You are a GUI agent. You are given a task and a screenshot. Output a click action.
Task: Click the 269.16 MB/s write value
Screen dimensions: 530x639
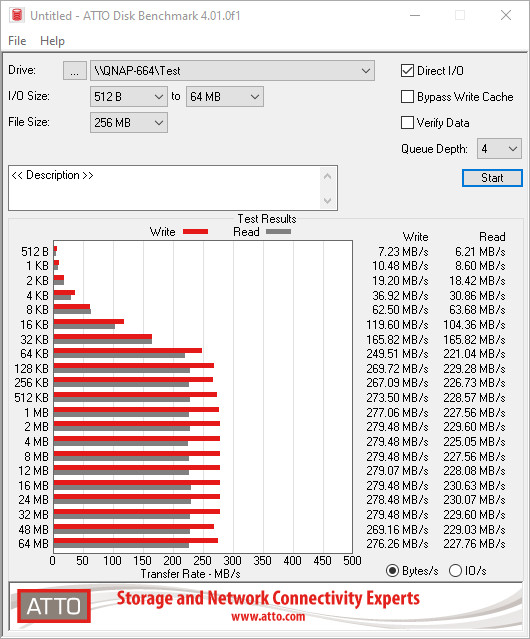coord(397,529)
